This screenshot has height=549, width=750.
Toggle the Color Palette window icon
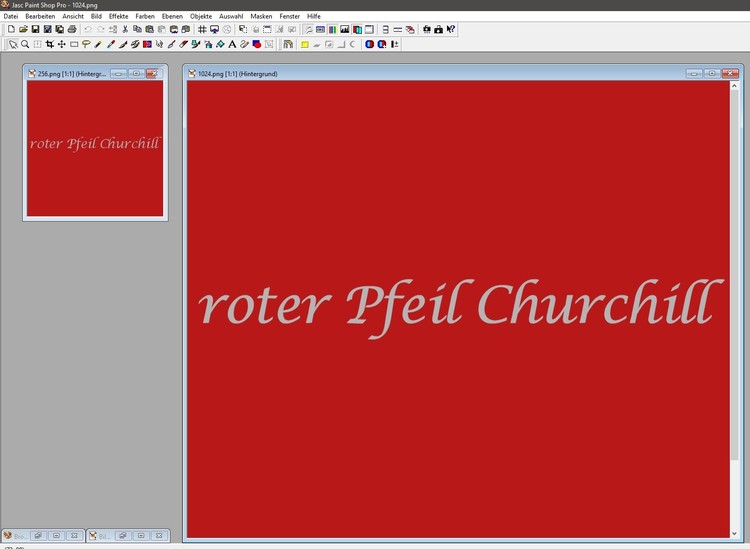pos(333,30)
